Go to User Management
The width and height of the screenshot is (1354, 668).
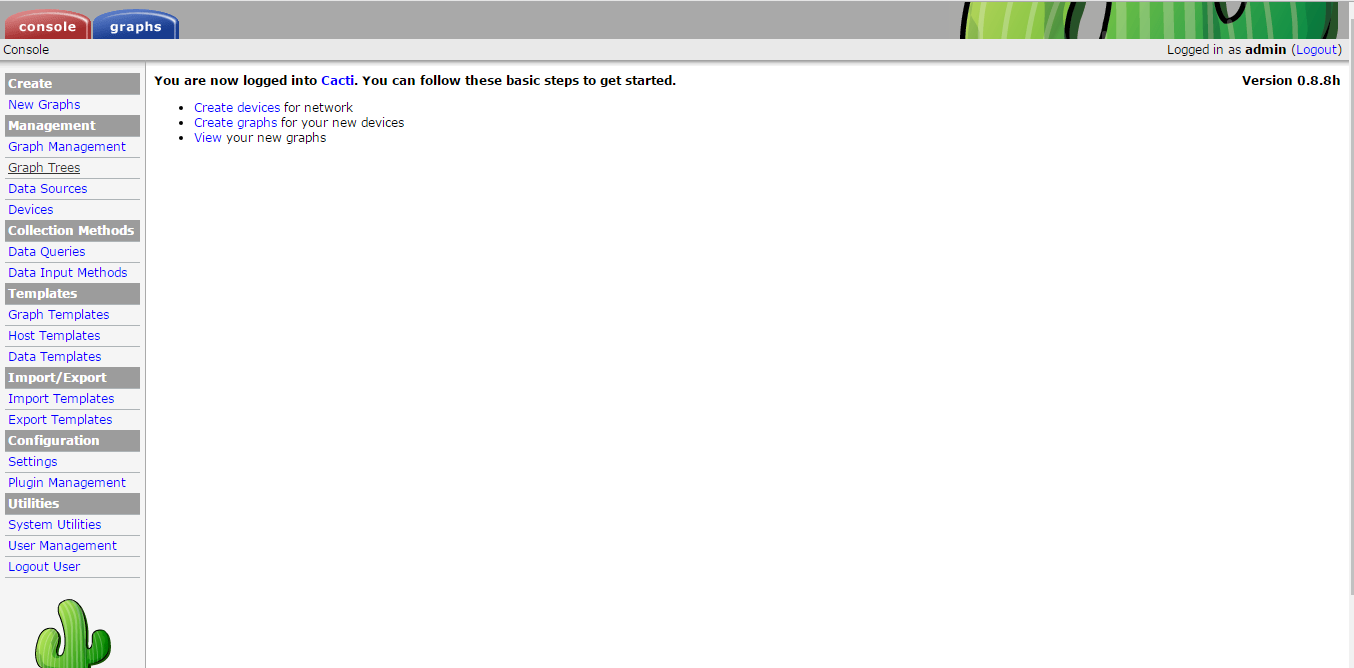point(62,546)
